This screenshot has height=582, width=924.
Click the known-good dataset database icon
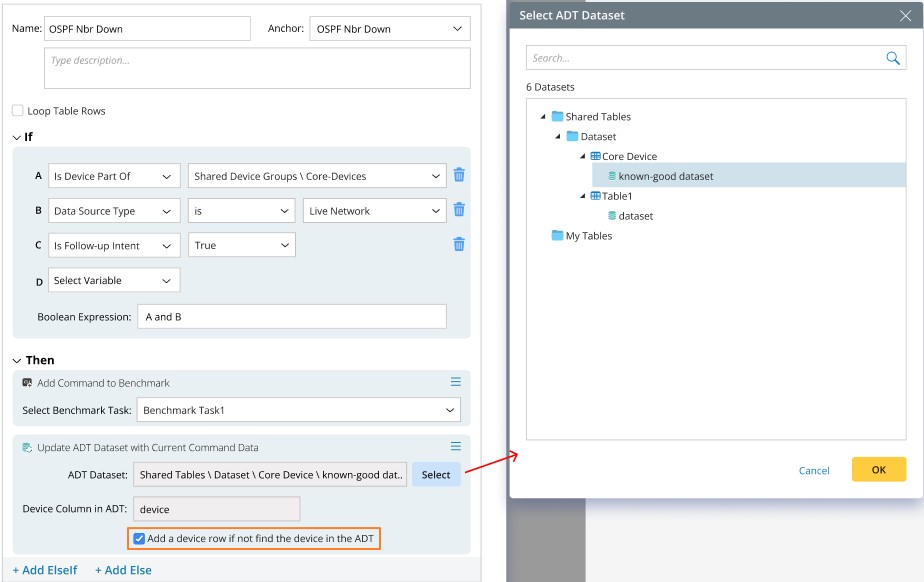coord(612,176)
